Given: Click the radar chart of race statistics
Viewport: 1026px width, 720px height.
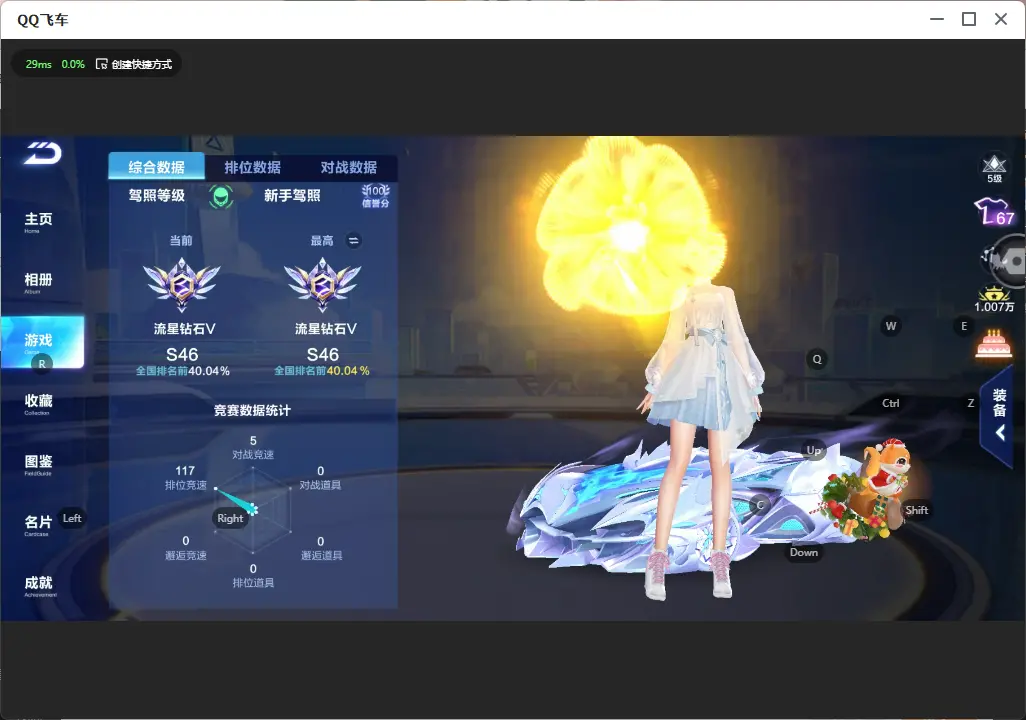Looking at the screenshot, I should click(x=253, y=510).
